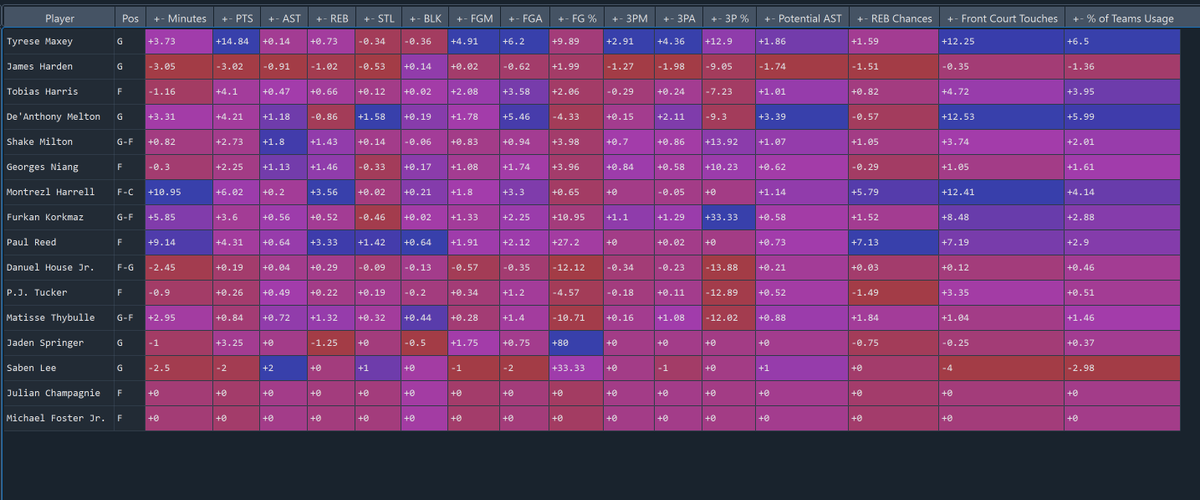Viewport: 1200px width, 500px height.
Task: Select Furkan Korkmaz's +10.95 FG % cell
Action: pyautogui.click(x=578, y=216)
